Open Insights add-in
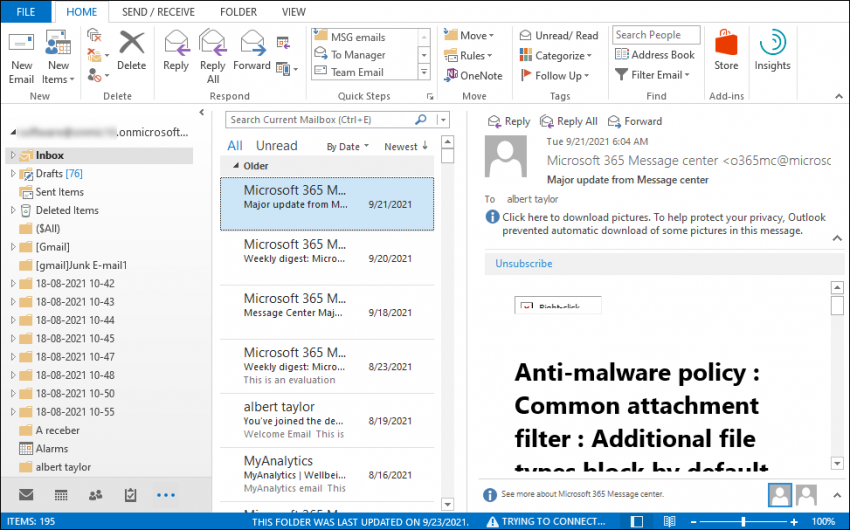850x530 pixels. coord(772,50)
